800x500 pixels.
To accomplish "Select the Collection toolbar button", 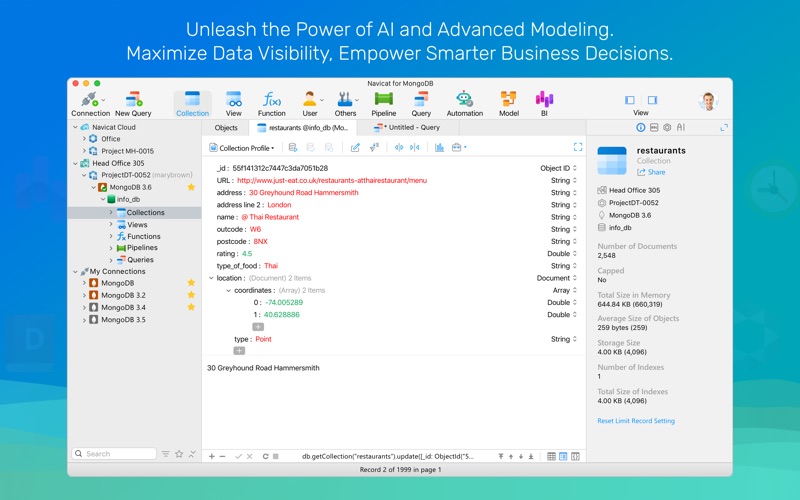I will tap(192, 104).
